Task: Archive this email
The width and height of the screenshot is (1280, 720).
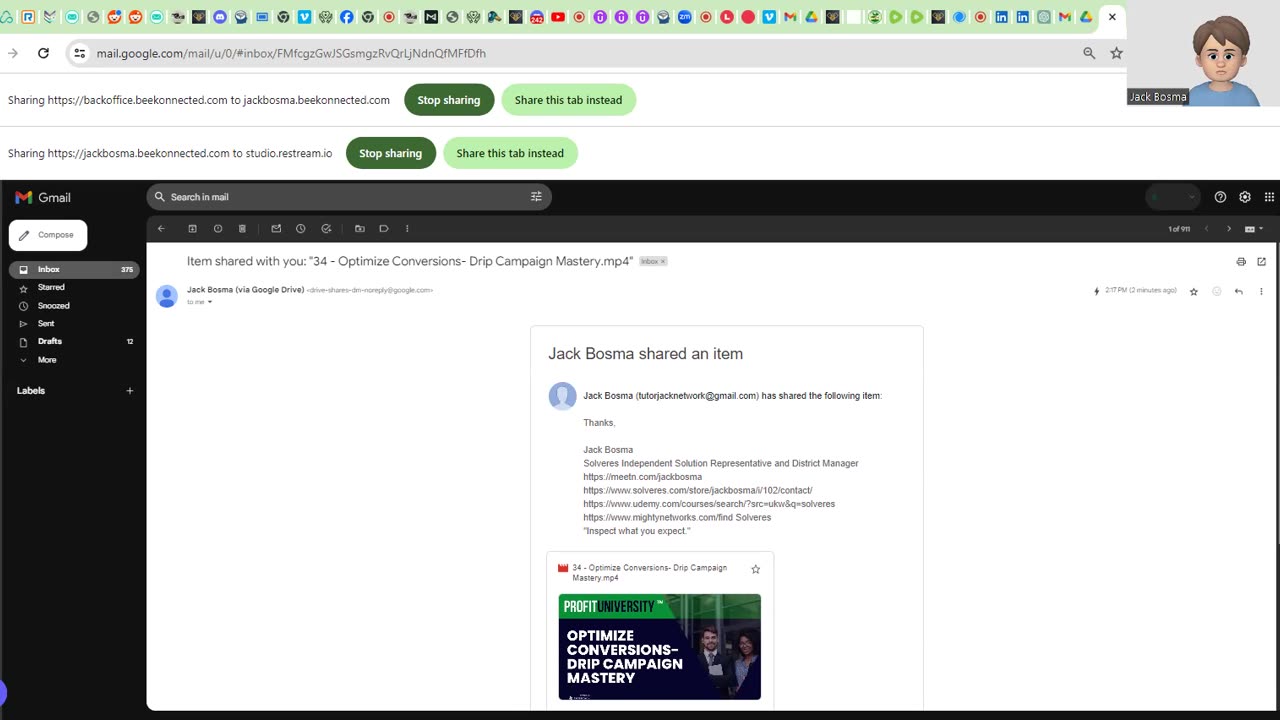Action: (x=193, y=229)
